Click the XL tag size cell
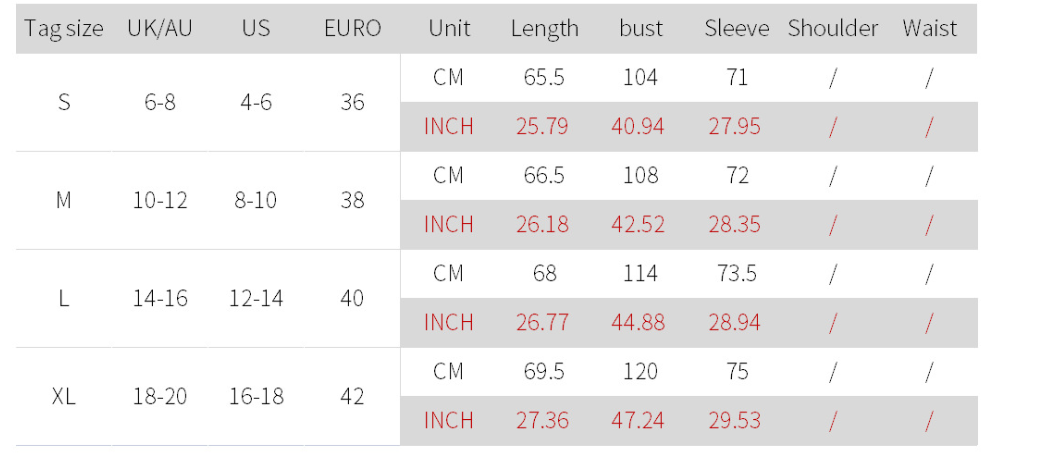This screenshot has height=463, width=1051. pos(64,397)
